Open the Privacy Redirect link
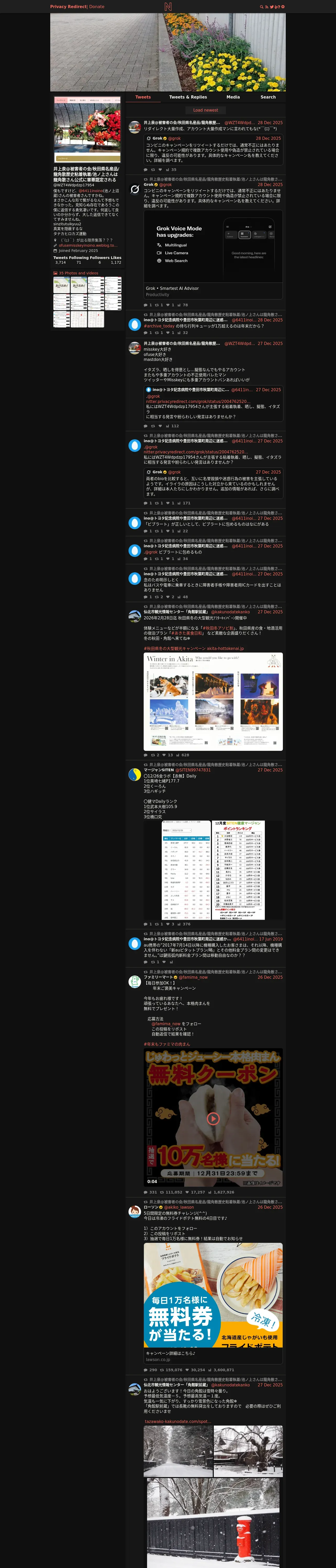The image size is (336, 1568). [x=68, y=7]
